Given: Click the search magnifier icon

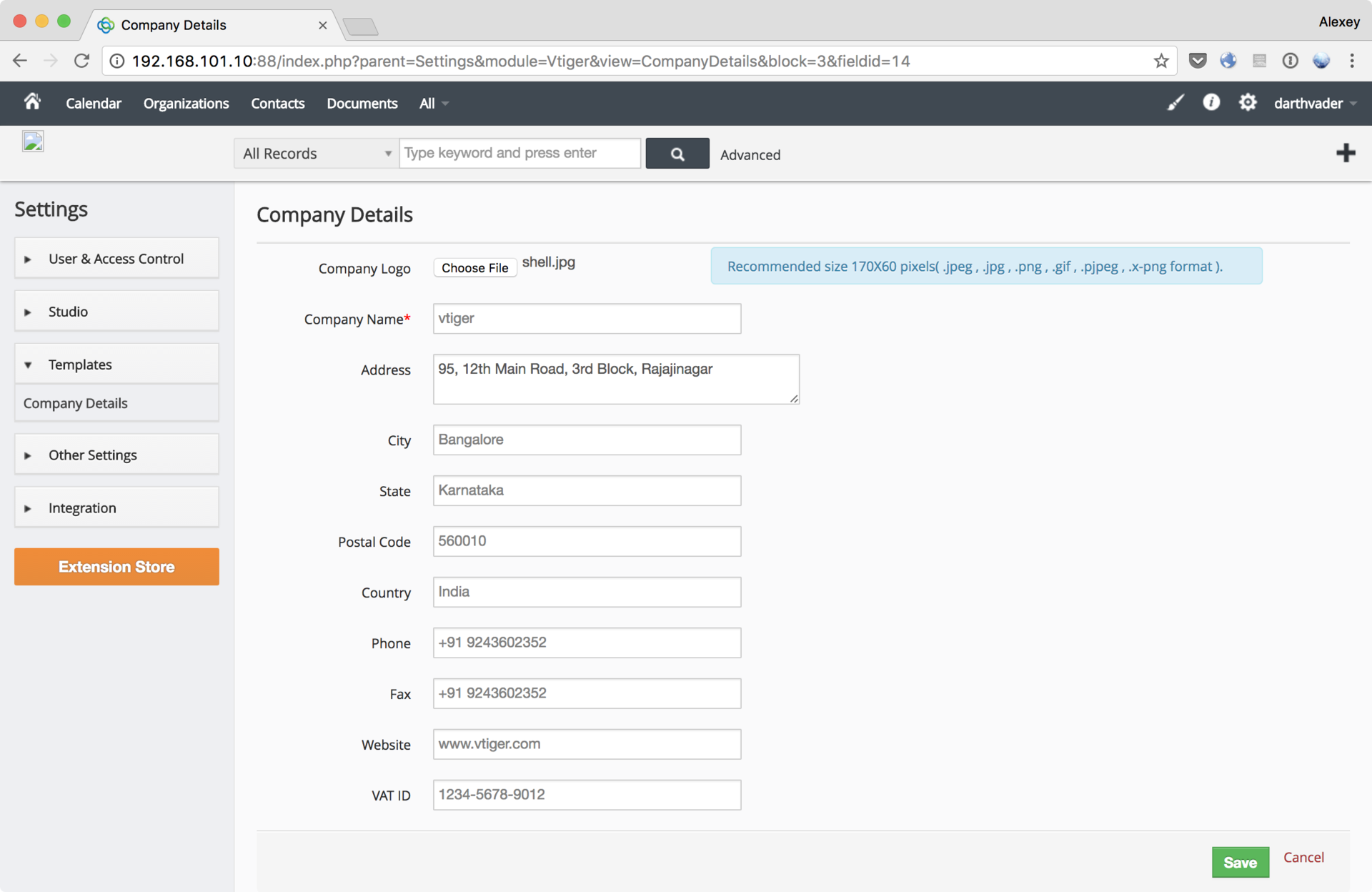Looking at the screenshot, I should coord(676,154).
